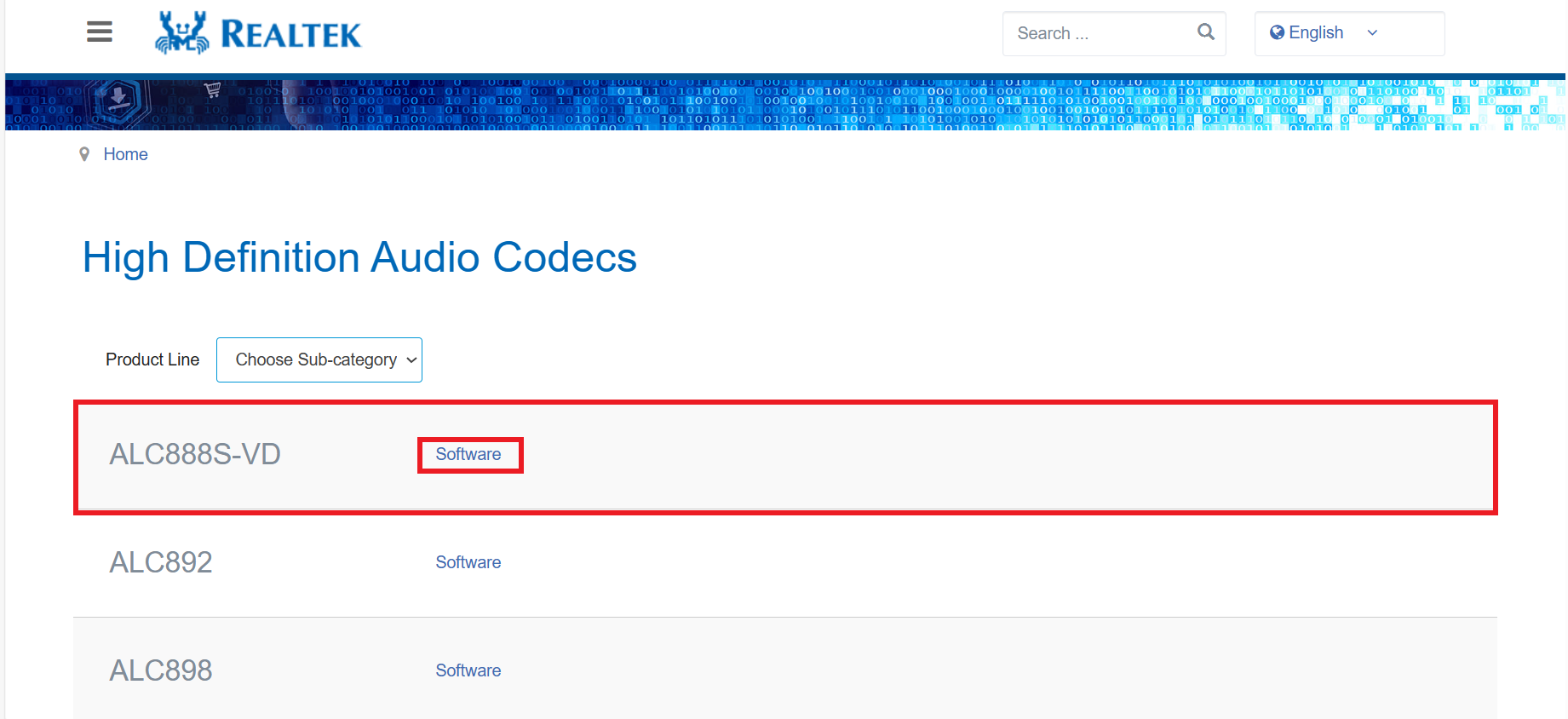1568x719 pixels.
Task: Open the Choose Sub-category dropdown
Action: click(319, 359)
